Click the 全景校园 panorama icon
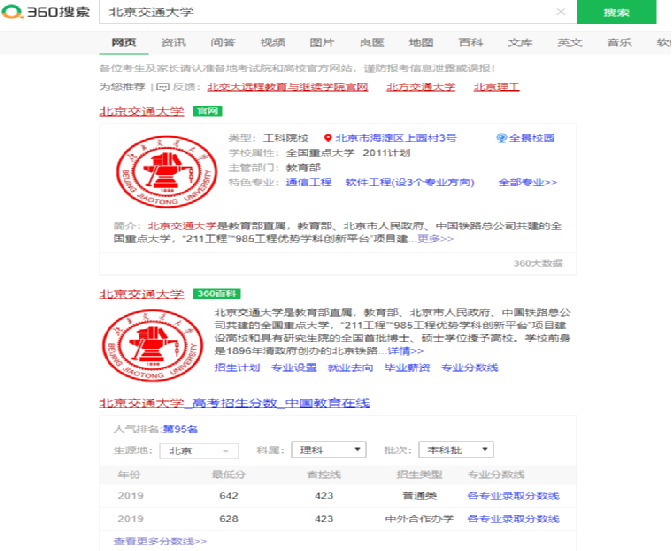The width and height of the screenshot is (672, 551). [501, 138]
